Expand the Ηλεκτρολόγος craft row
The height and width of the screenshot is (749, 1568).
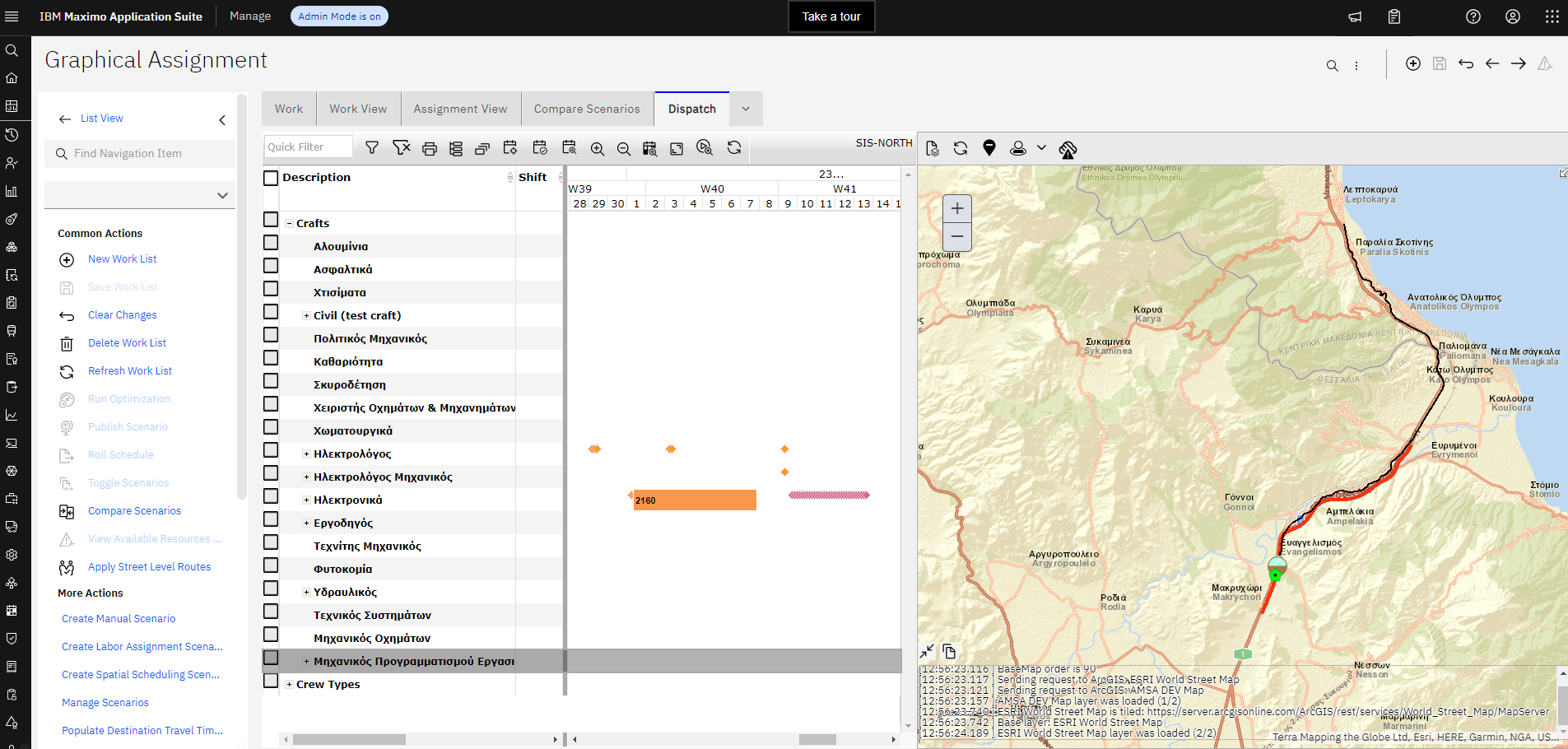point(306,454)
